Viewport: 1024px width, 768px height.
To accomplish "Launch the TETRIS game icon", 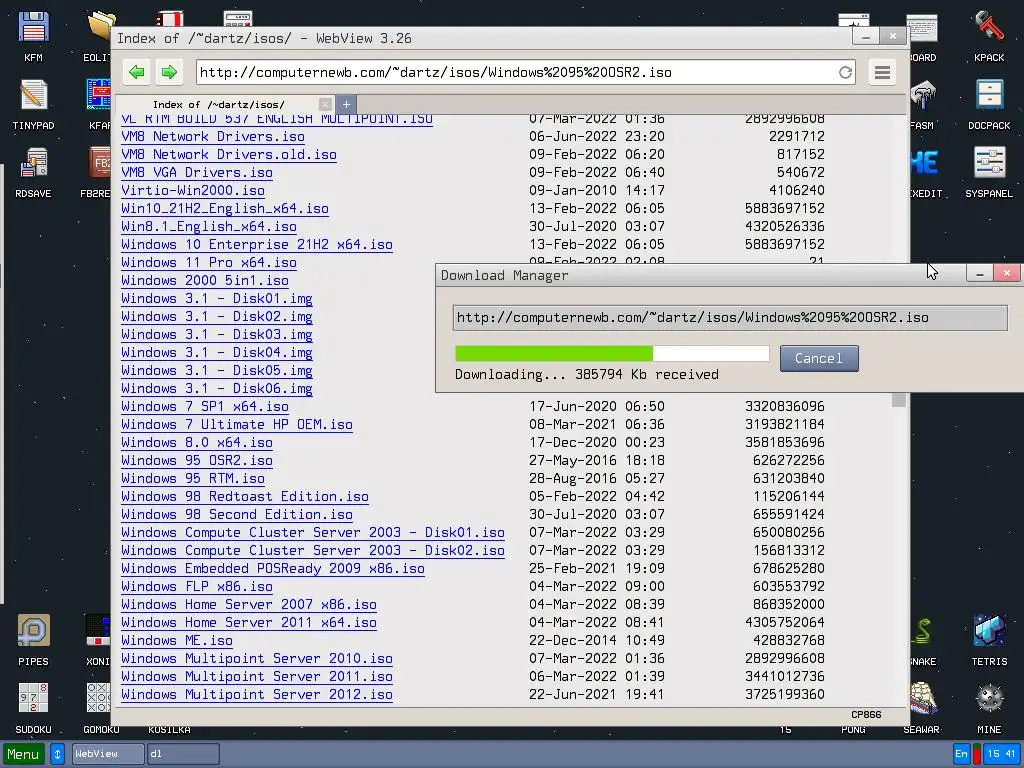I will click(x=989, y=640).
